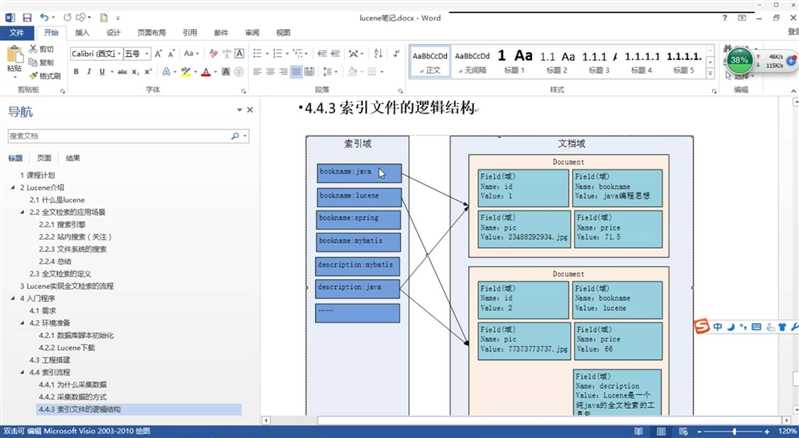The height and width of the screenshot is (438, 799).
Task: Show navigation 结果 tab
Action: click(x=73, y=158)
